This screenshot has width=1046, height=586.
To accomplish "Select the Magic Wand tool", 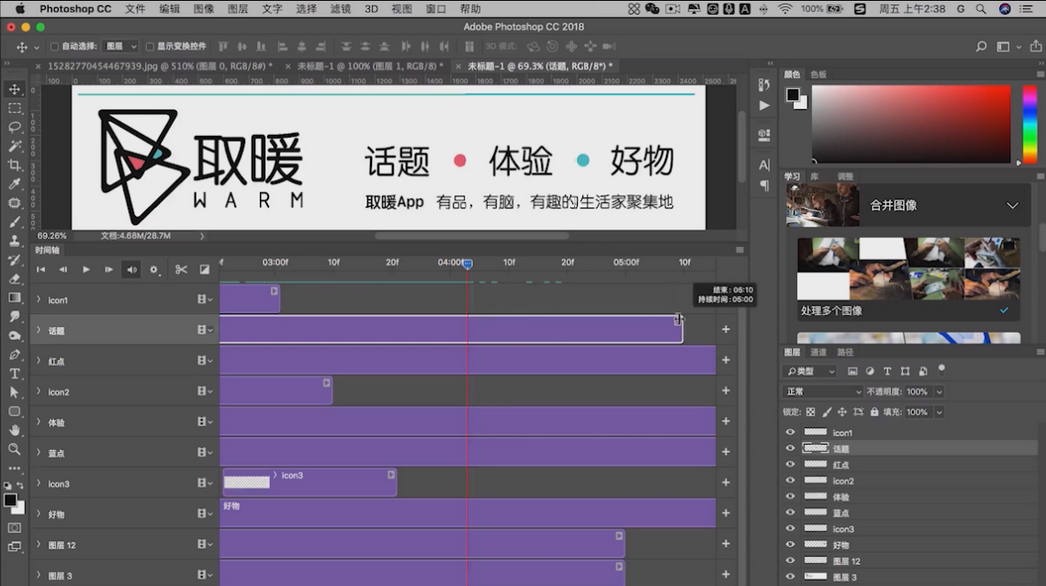I will [x=14, y=146].
